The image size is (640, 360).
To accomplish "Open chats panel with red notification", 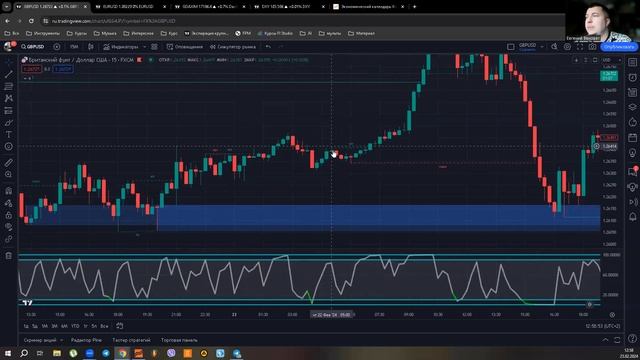I will coord(633,171).
